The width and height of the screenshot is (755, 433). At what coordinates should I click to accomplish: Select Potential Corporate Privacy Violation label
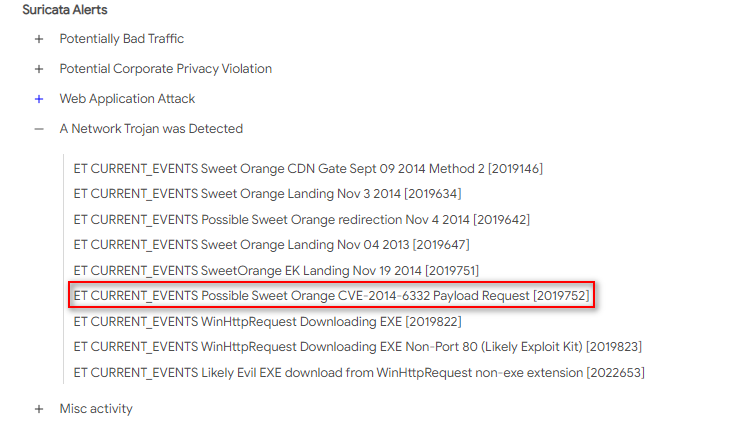point(166,69)
